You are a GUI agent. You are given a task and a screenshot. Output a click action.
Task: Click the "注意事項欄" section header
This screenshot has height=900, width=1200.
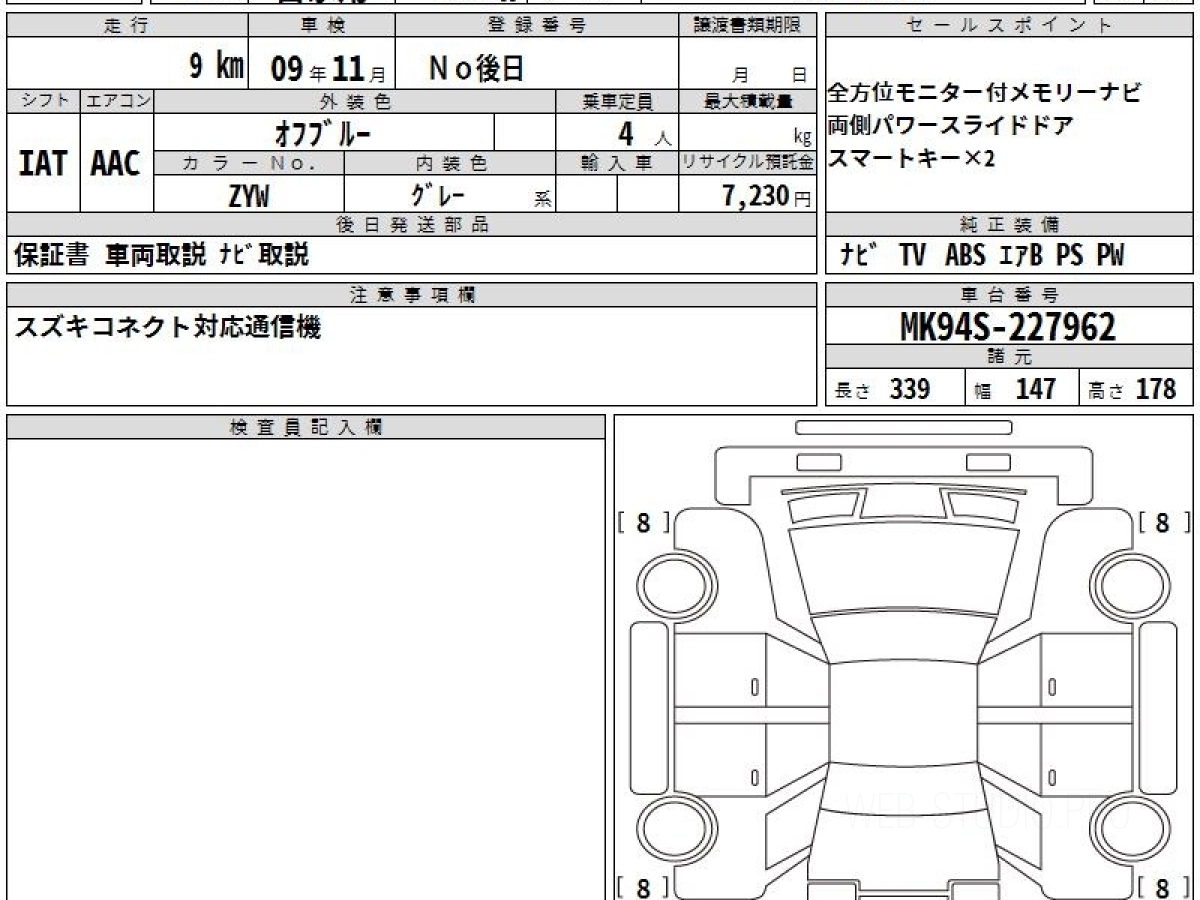pyautogui.click(x=412, y=294)
